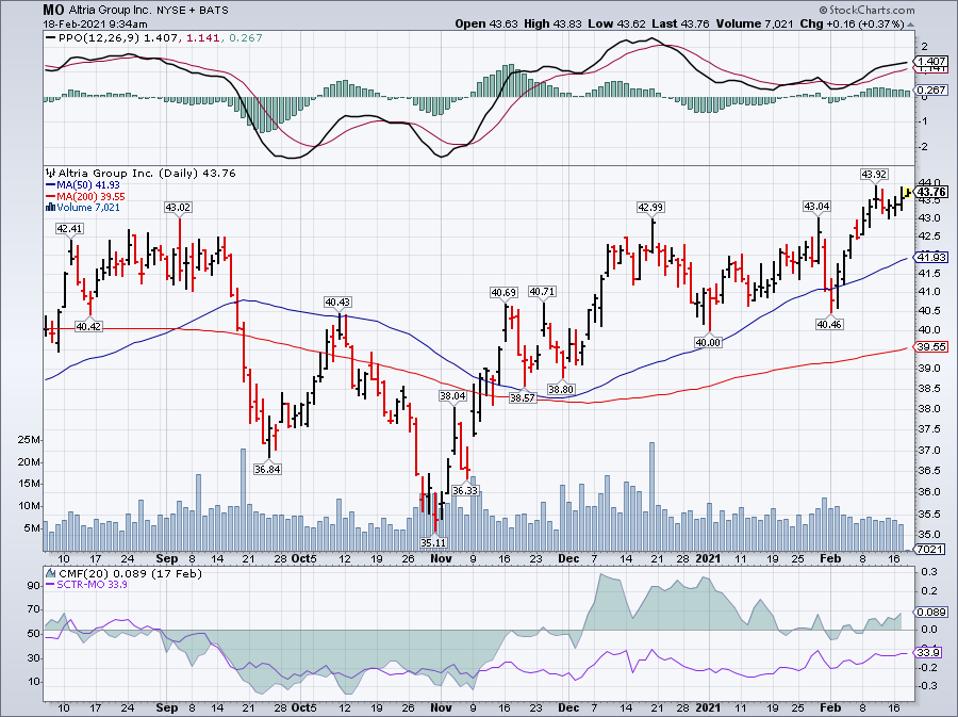Click the 40.69 price annotation
Image resolution: width=958 pixels, height=717 pixels.
point(504,293)
